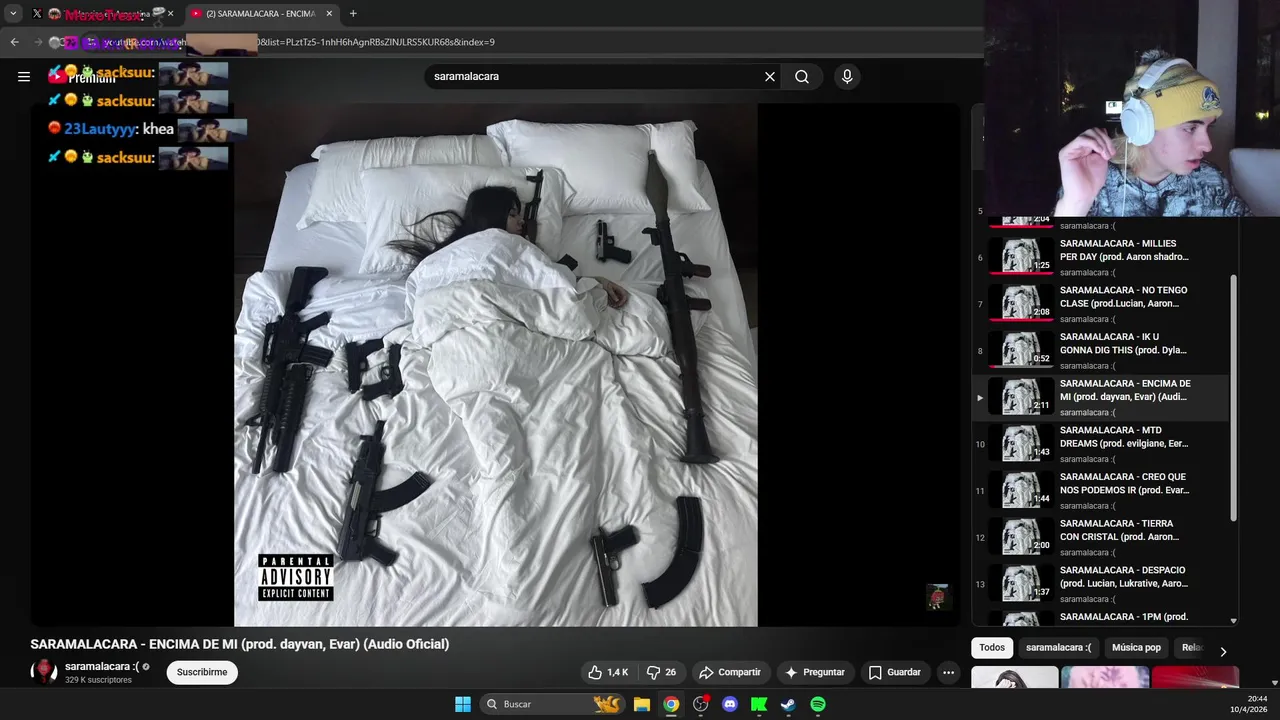The image size is (1280, 720).
Task: Click 329 K suscriptores text
Action: pos(98,680)
